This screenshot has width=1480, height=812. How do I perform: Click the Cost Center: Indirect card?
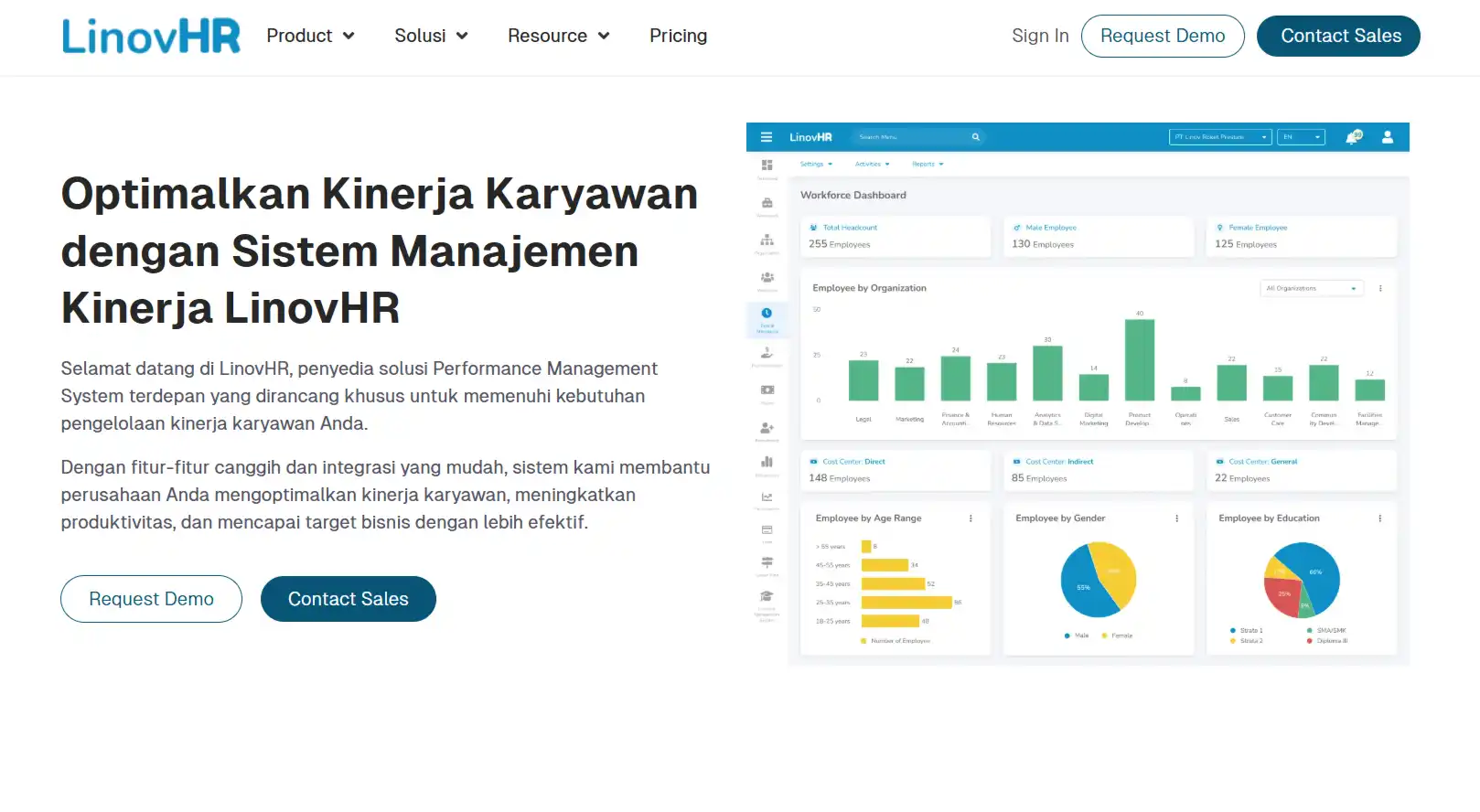[1099, 471]
